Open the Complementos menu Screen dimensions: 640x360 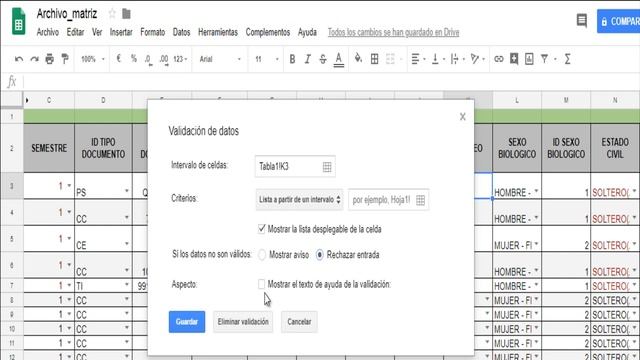(x=268, y=32)
